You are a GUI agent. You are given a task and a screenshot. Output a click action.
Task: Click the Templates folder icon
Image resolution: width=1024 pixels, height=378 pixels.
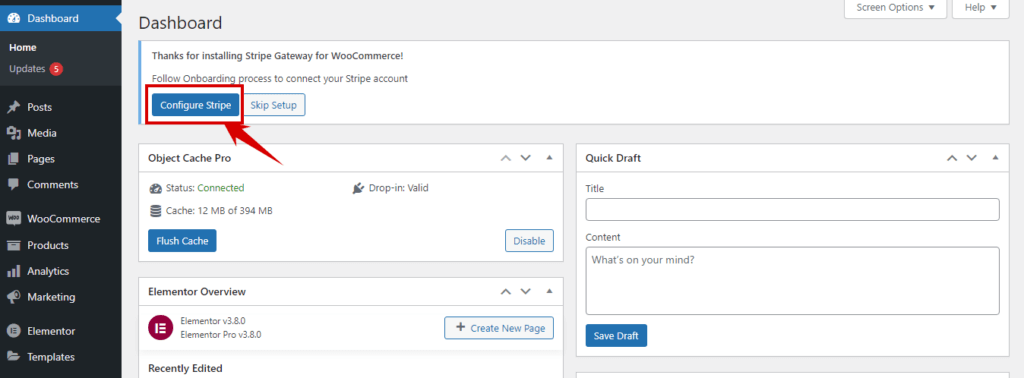coord(13,356)
